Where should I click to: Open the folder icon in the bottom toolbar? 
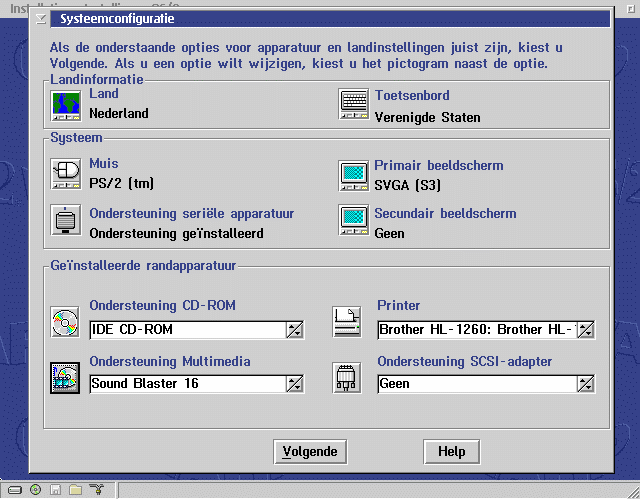[76, 490]
